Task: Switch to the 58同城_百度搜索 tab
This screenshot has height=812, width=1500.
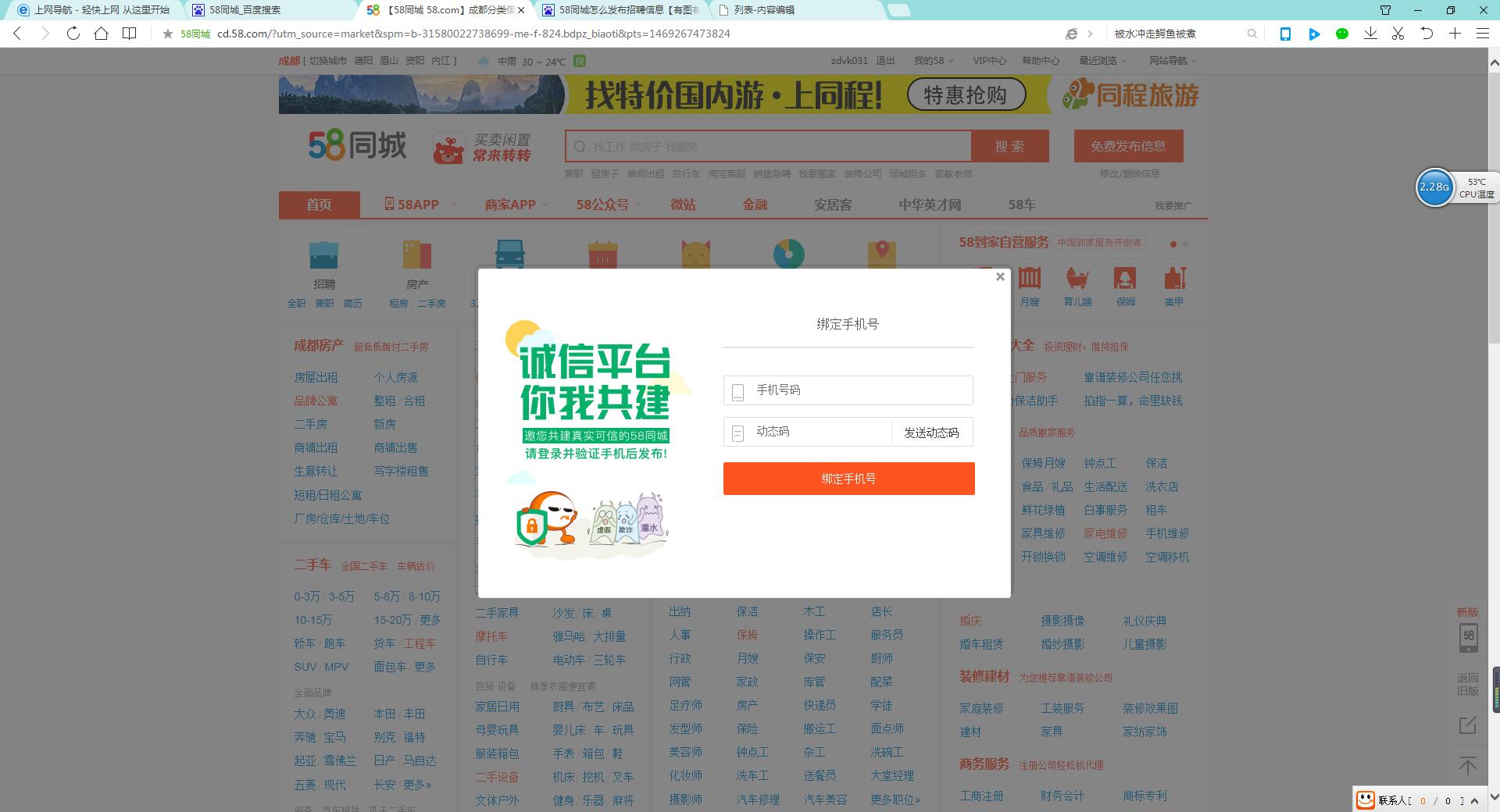Action: (x=270, y=10)
